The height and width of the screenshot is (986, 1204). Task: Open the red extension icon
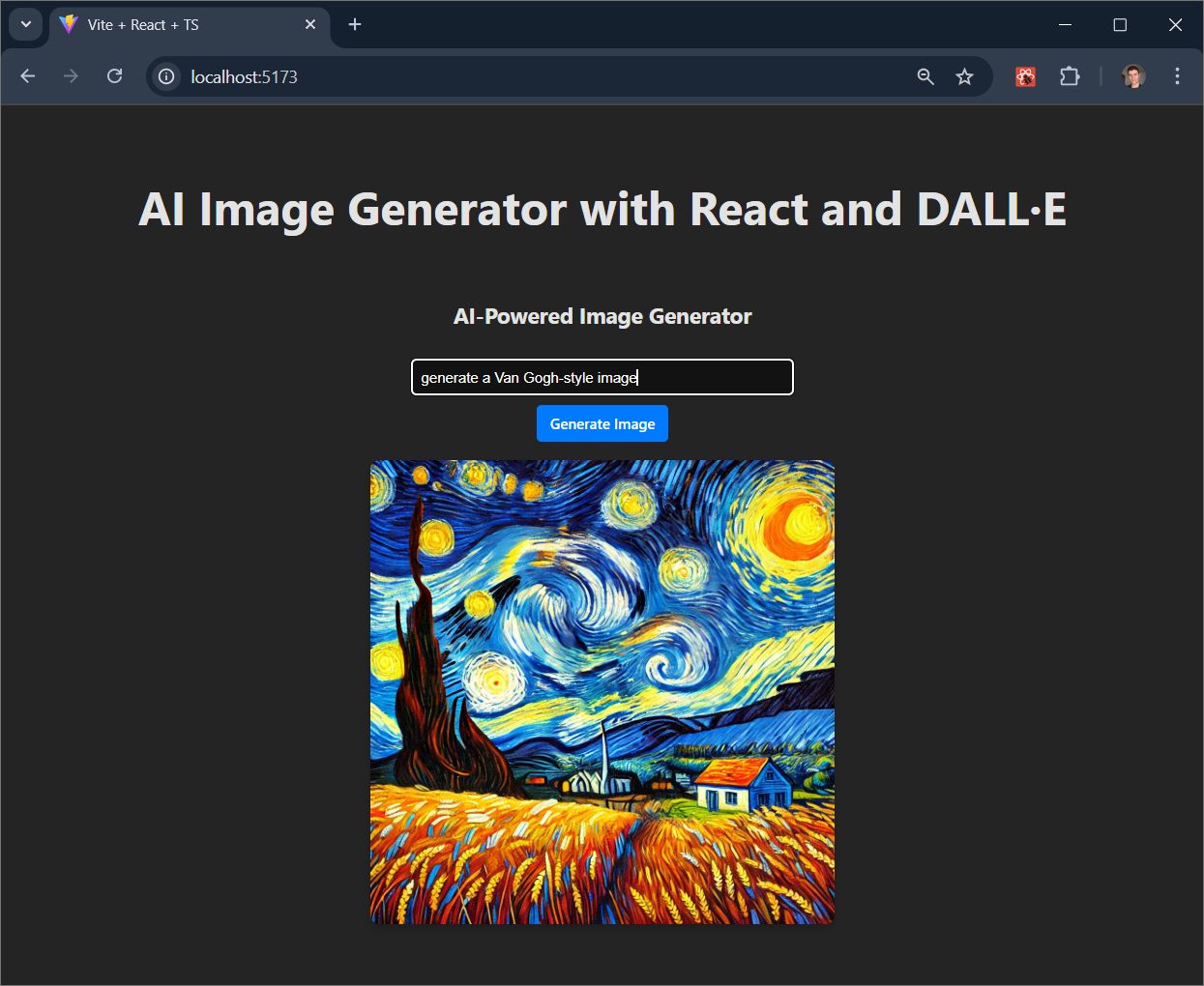tap(1025, 76)
